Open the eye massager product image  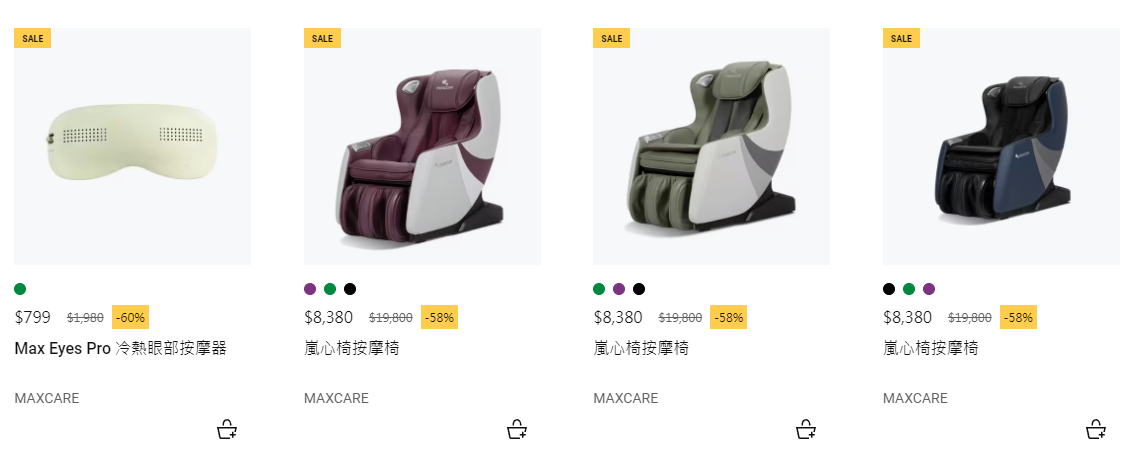point(133,146)
